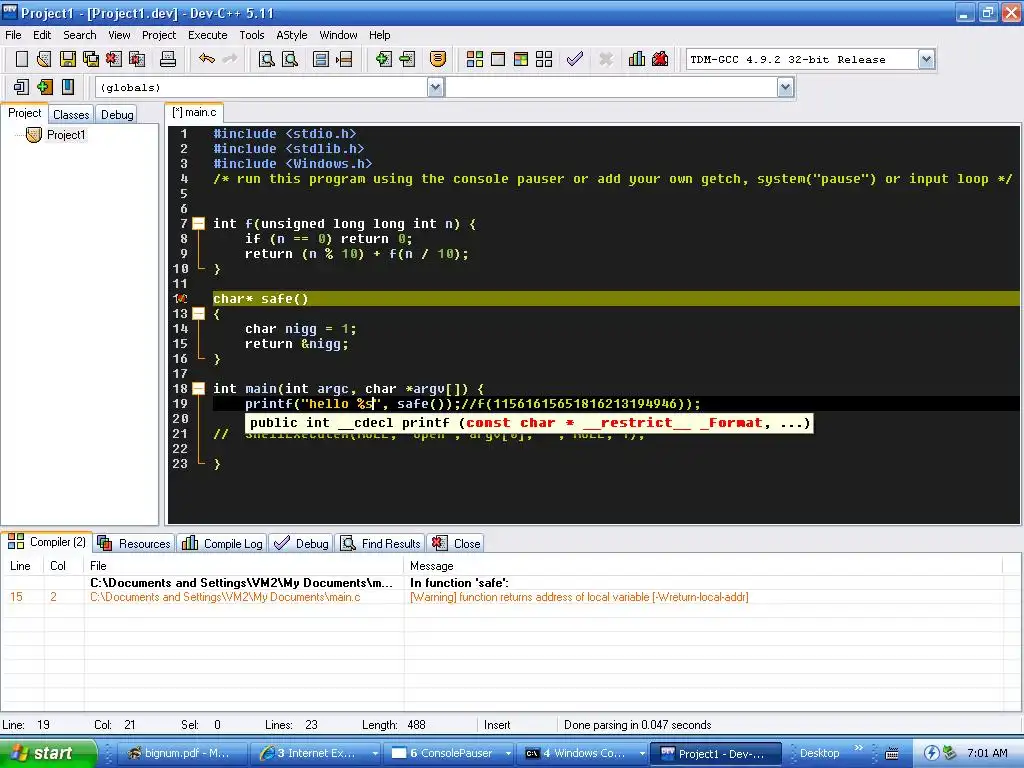Open the AStyle menu
1024x768 pixels.
pos(291,35)
